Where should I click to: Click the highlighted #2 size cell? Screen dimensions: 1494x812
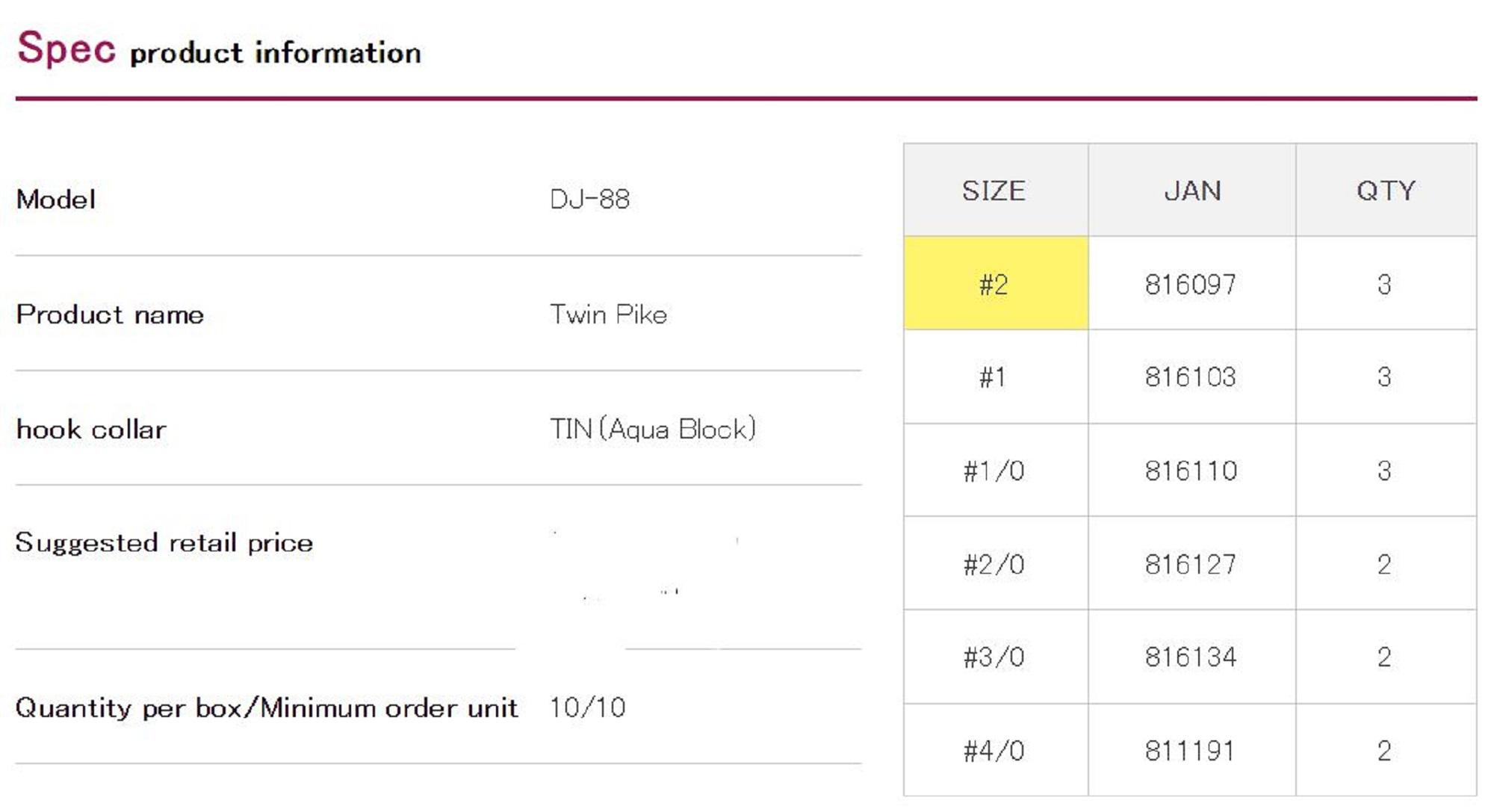(994, 284)
